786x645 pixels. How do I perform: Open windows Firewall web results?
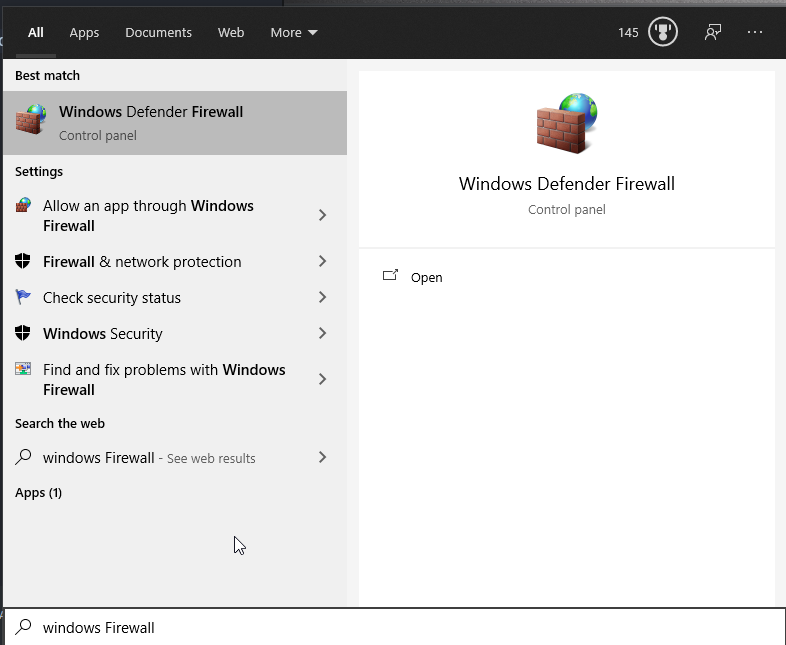click(x=150, y=458)
